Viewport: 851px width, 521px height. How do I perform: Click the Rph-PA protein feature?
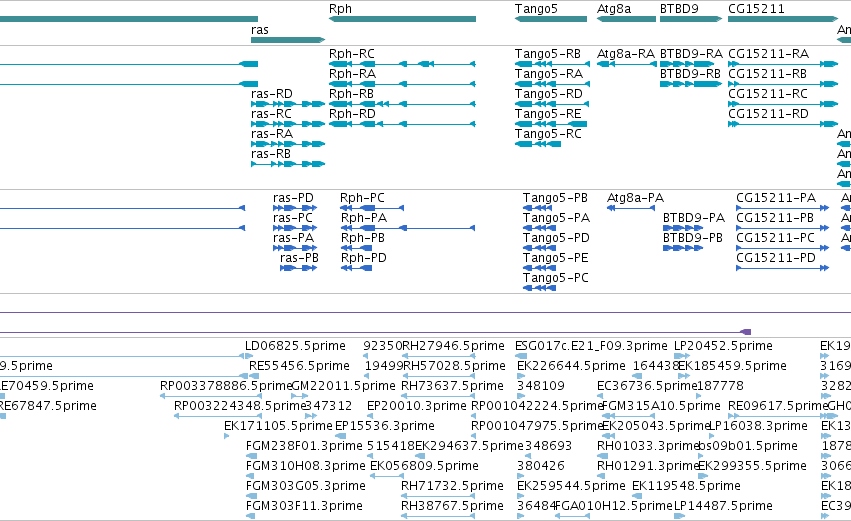pyautogui.click(x=408, y=228)
